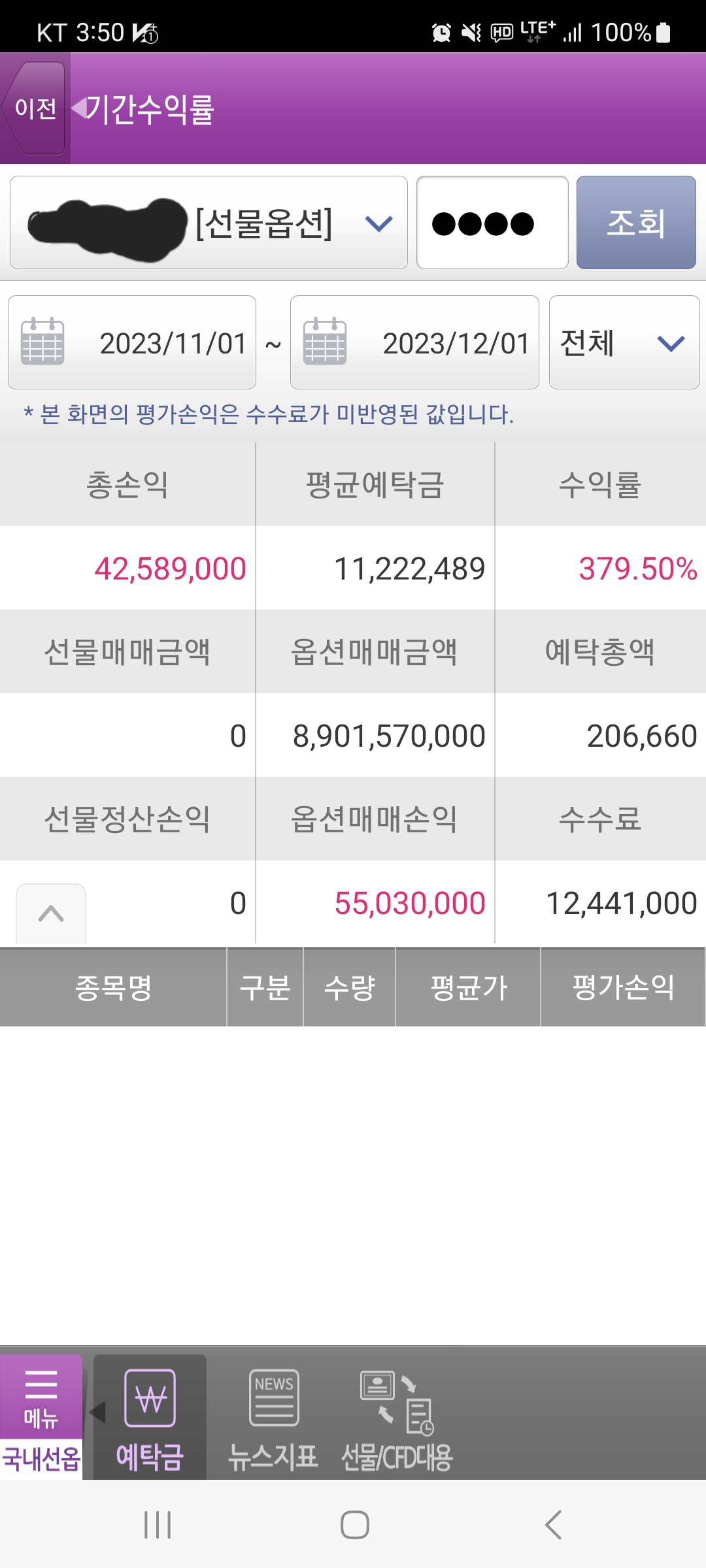Tap the 종목명 column header

pos(113,987)
